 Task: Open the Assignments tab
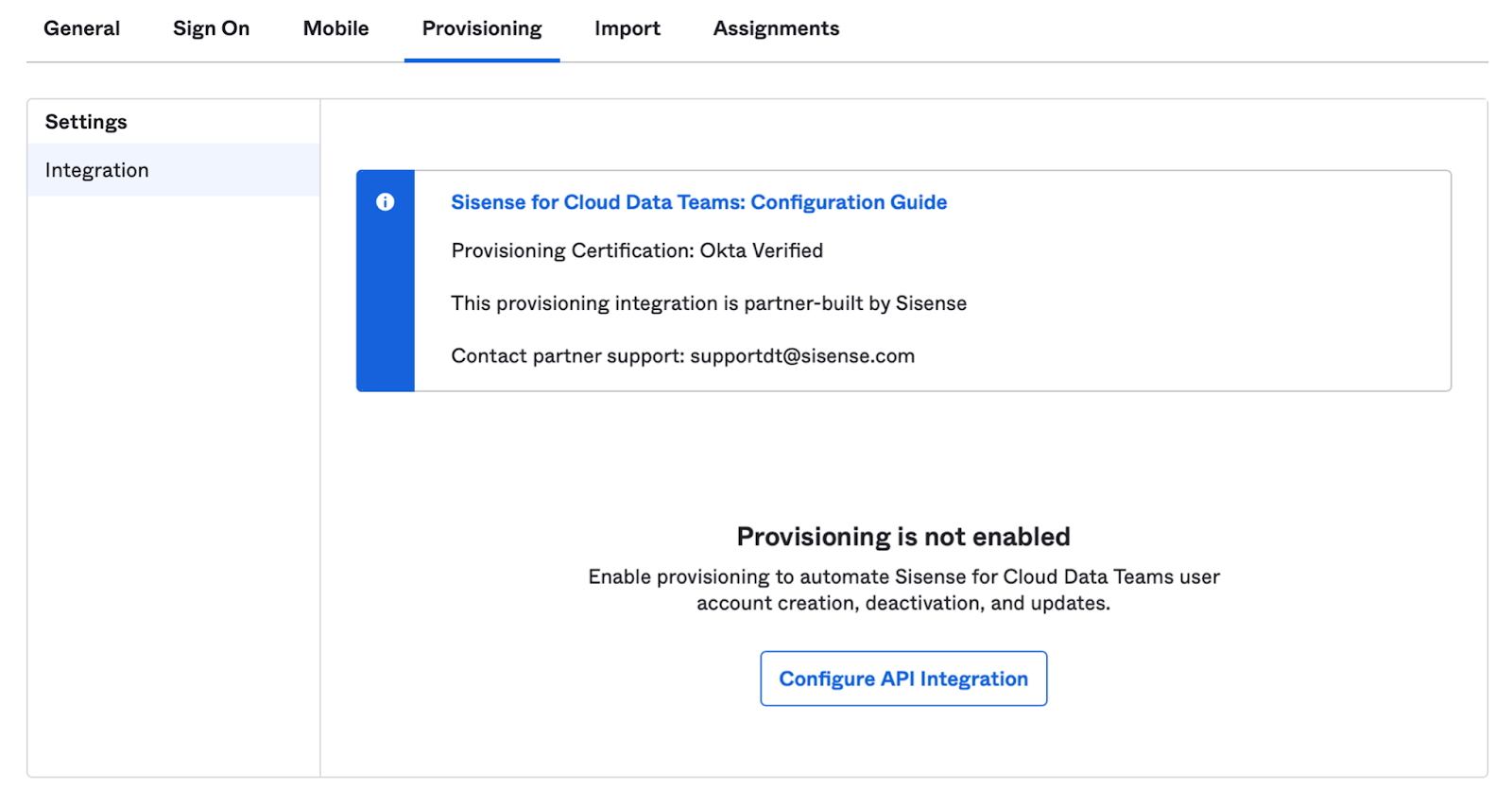[x=776, y=28]
